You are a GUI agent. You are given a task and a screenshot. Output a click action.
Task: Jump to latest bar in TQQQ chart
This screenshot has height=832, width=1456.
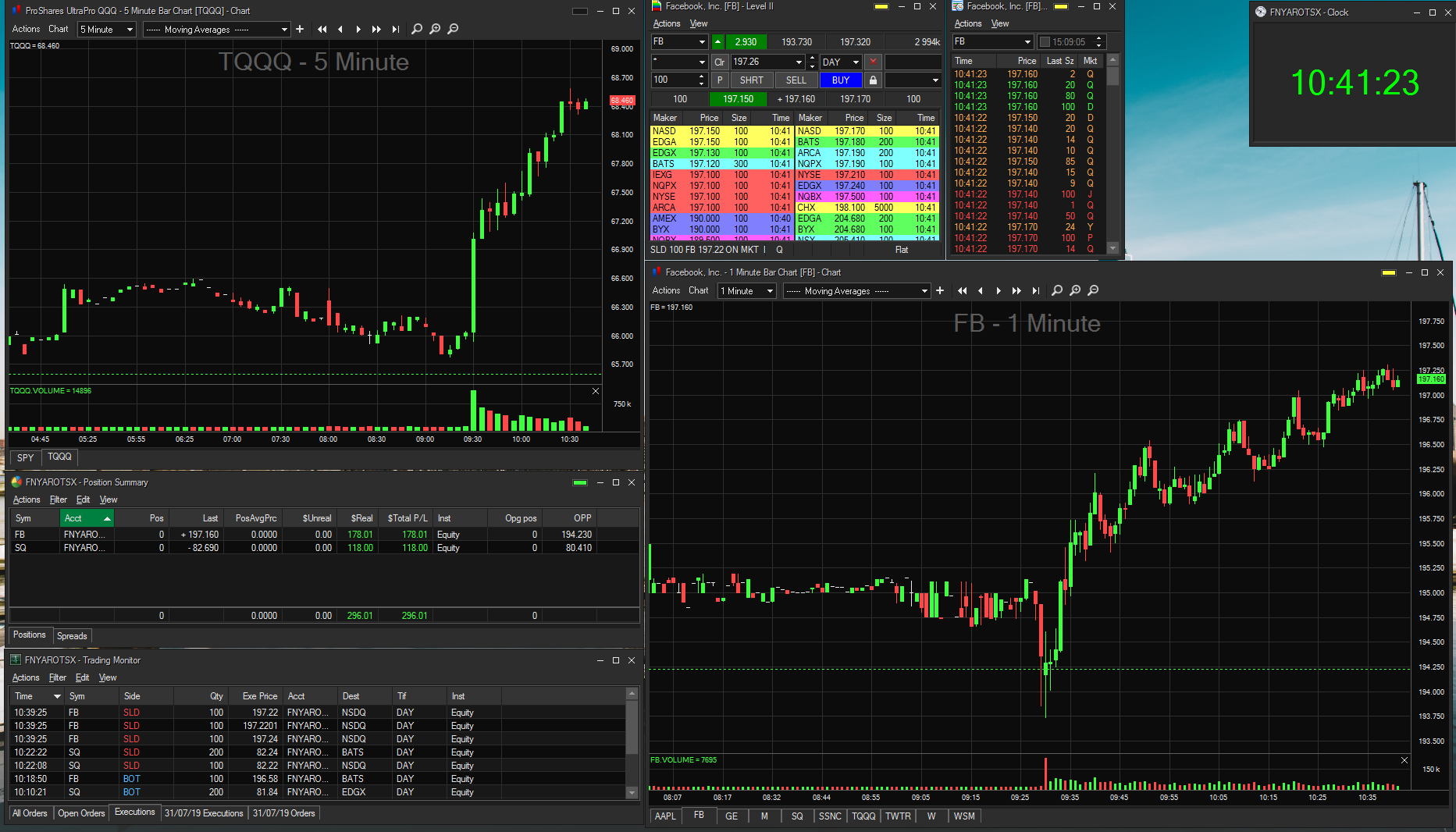pos(396,29)
